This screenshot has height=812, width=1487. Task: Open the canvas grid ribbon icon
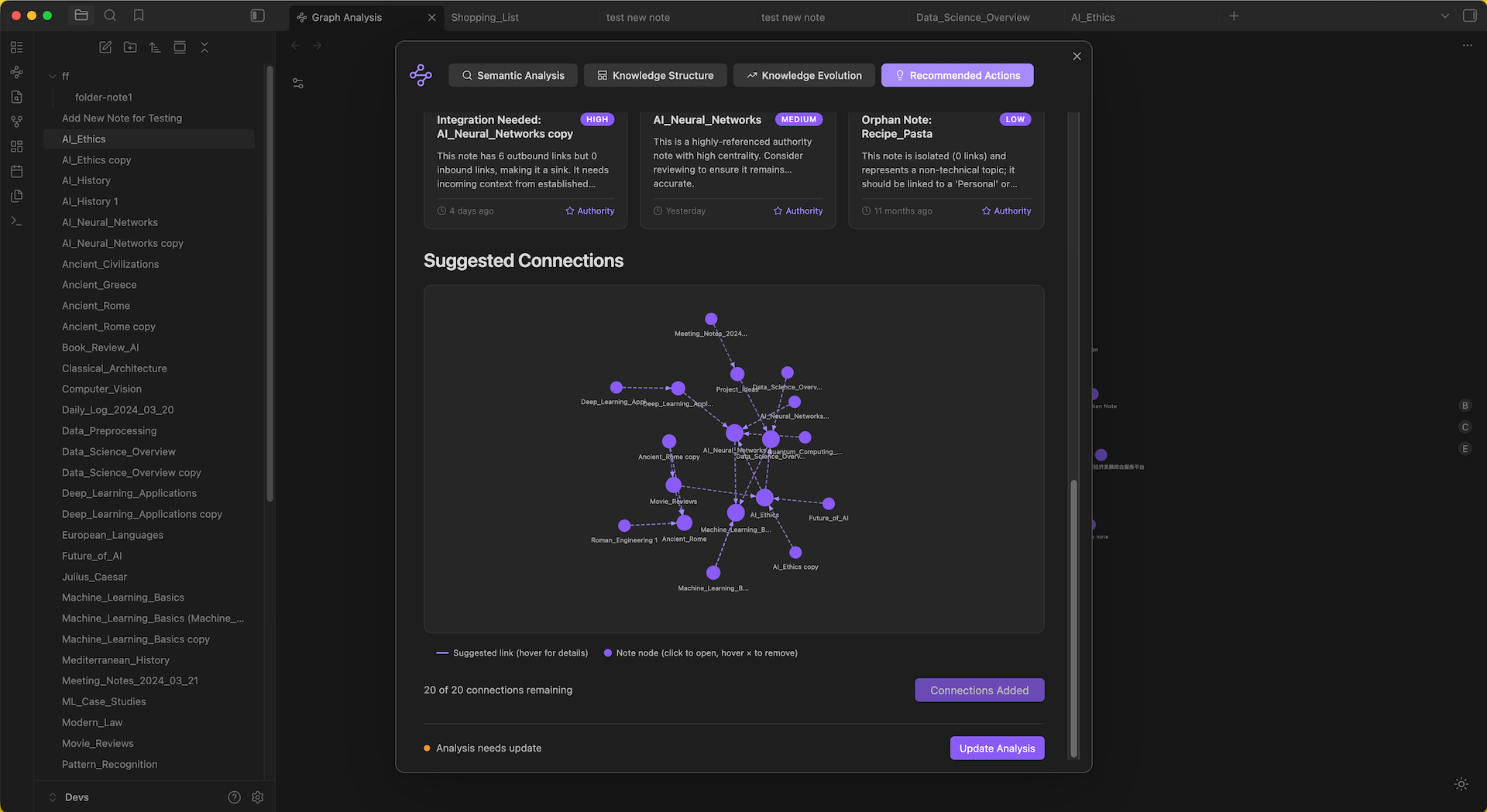16,146
